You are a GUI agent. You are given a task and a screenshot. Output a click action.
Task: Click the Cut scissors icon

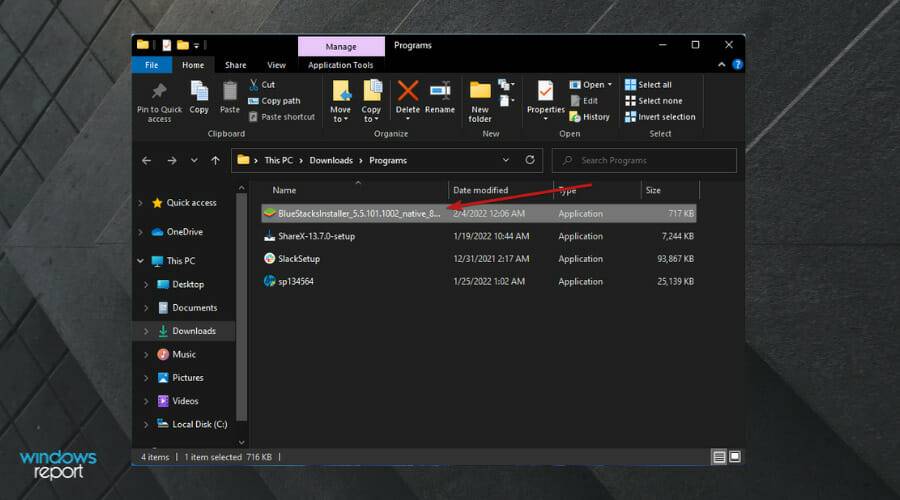click(254, 85)
